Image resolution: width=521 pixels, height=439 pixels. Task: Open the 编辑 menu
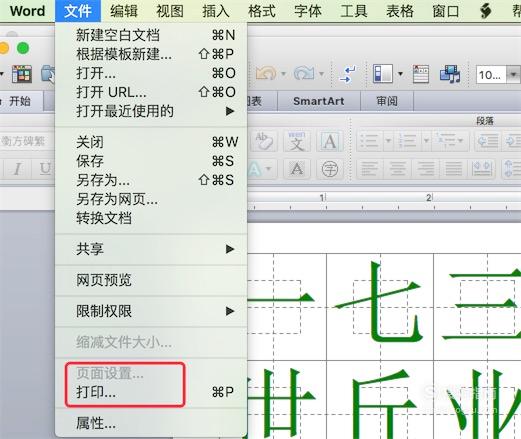point(124,11)
